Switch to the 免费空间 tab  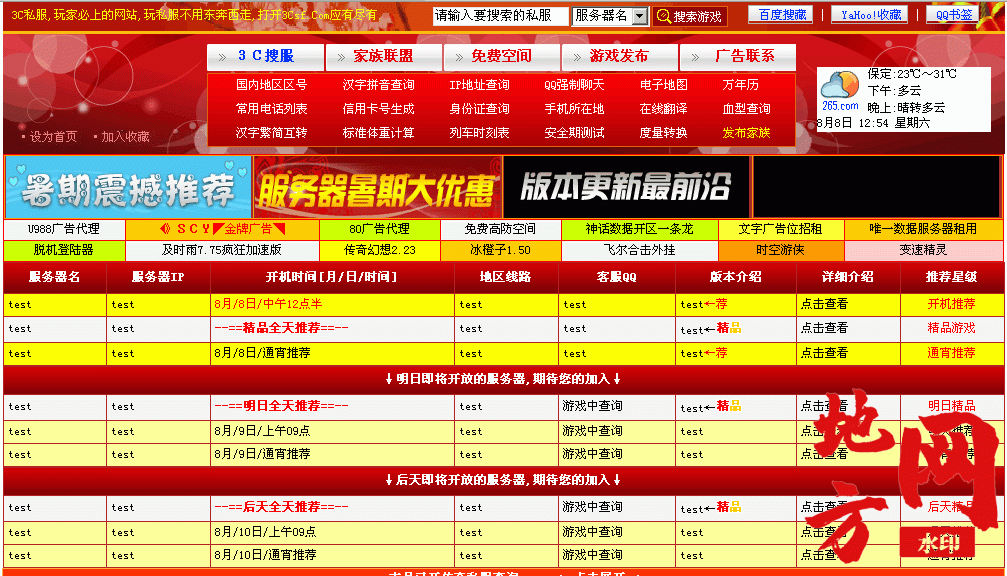click(502, 57)
